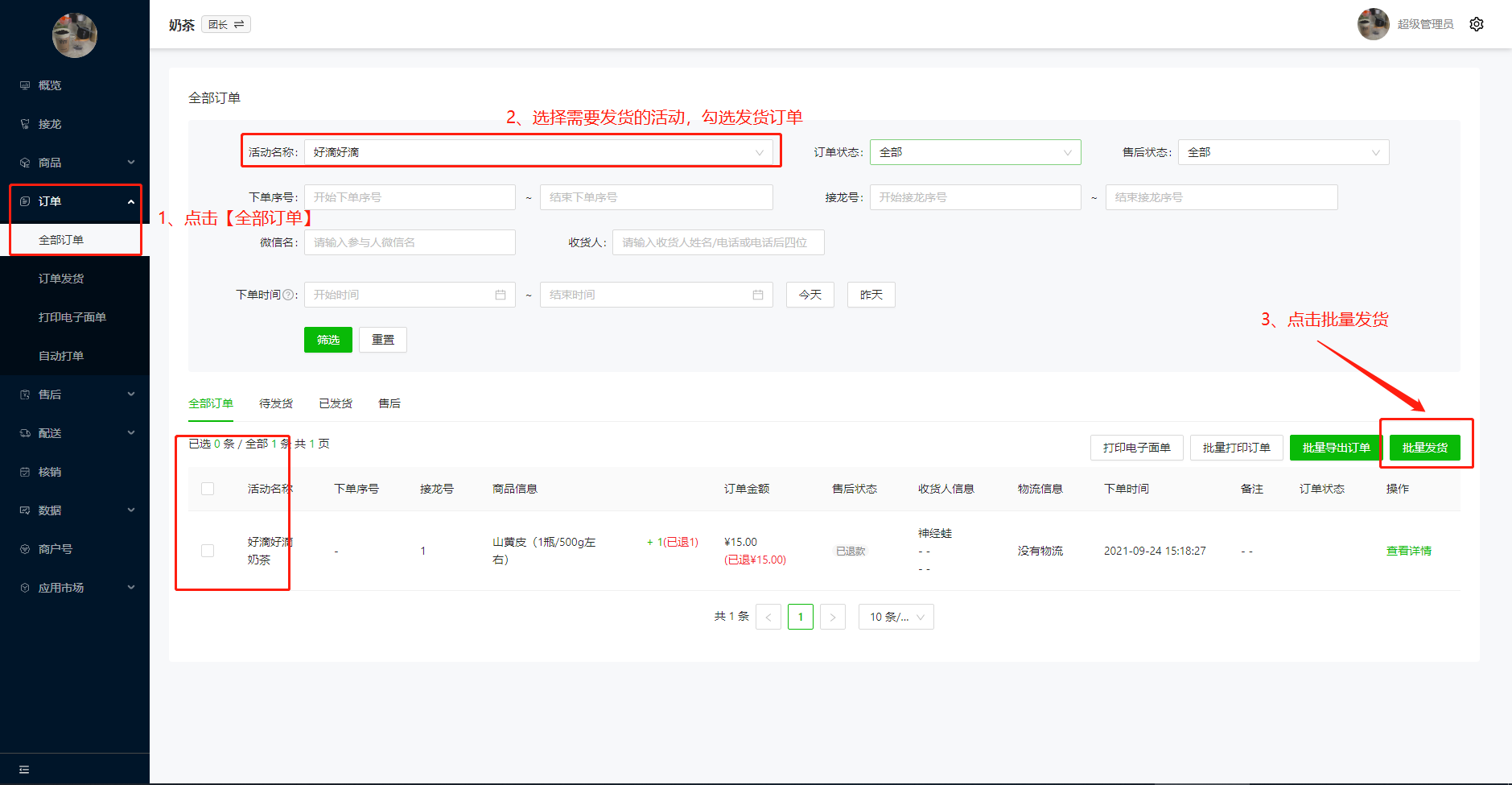
Task: Click the 接龙 sidebar icon
Action: 25,124
